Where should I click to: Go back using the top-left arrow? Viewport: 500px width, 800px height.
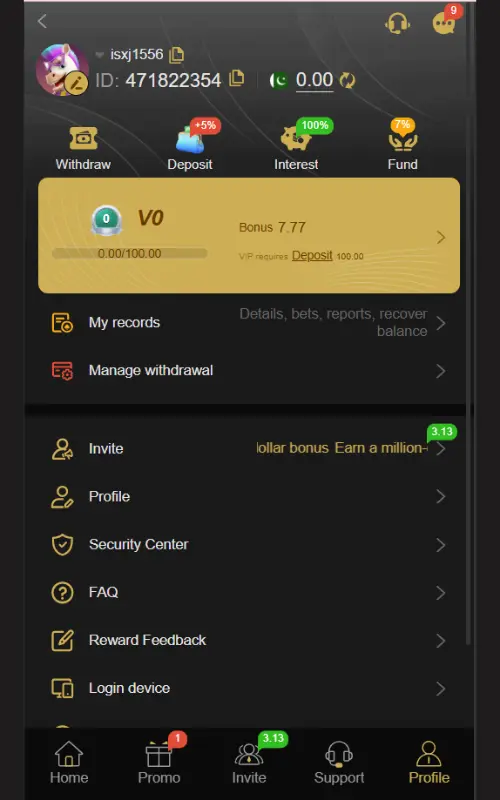[42, 21]
